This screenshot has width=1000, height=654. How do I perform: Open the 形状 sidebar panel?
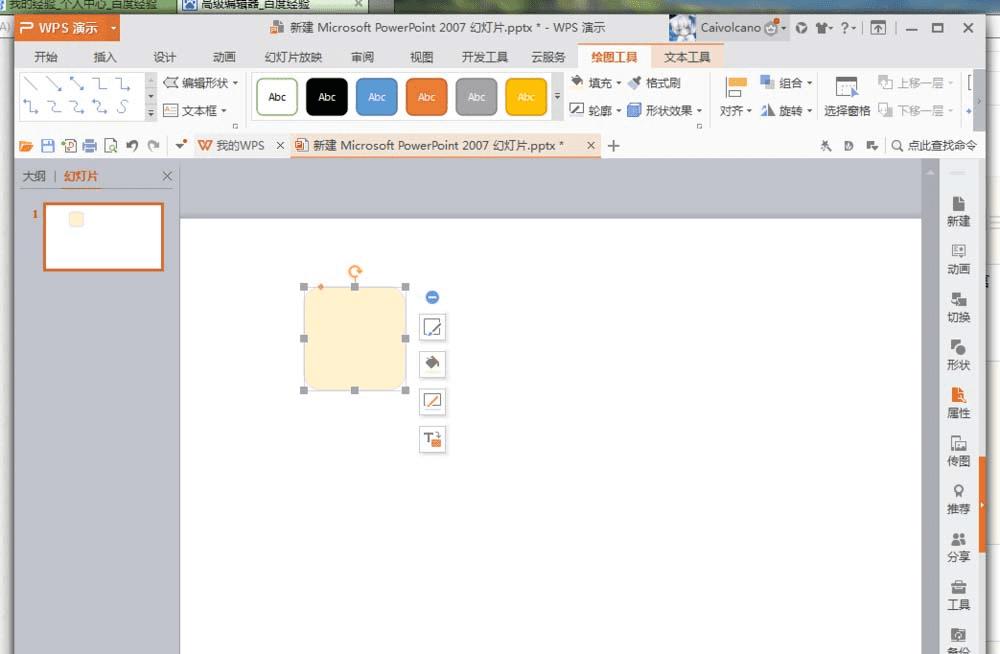(958, 355)
